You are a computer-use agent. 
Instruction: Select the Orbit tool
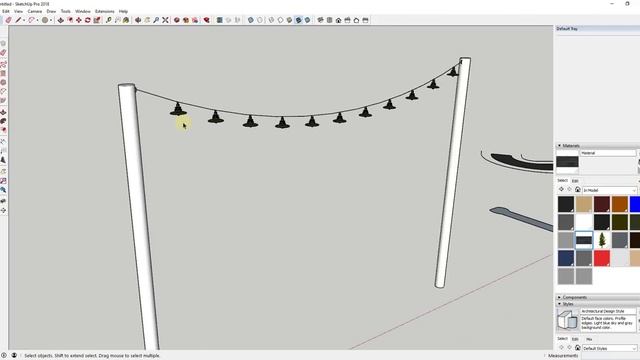tap(138, 20)
